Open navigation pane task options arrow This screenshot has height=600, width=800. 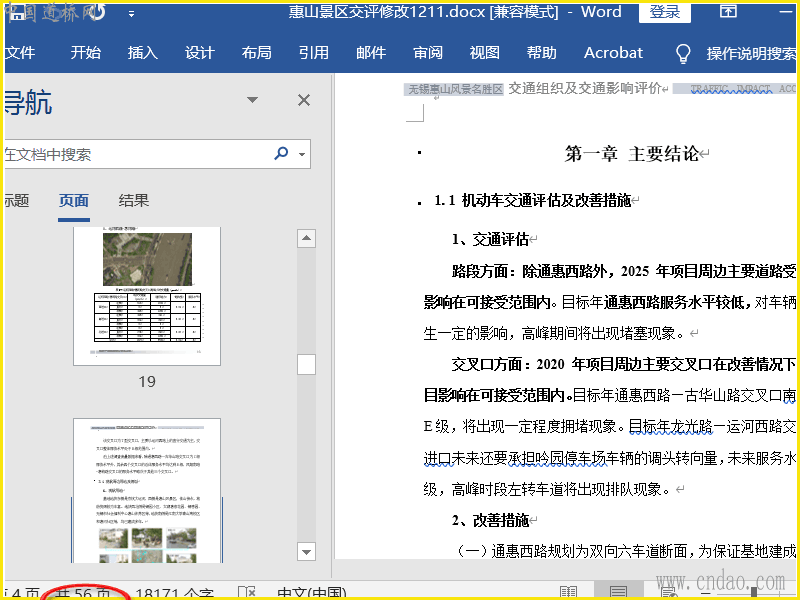(253, 100)
